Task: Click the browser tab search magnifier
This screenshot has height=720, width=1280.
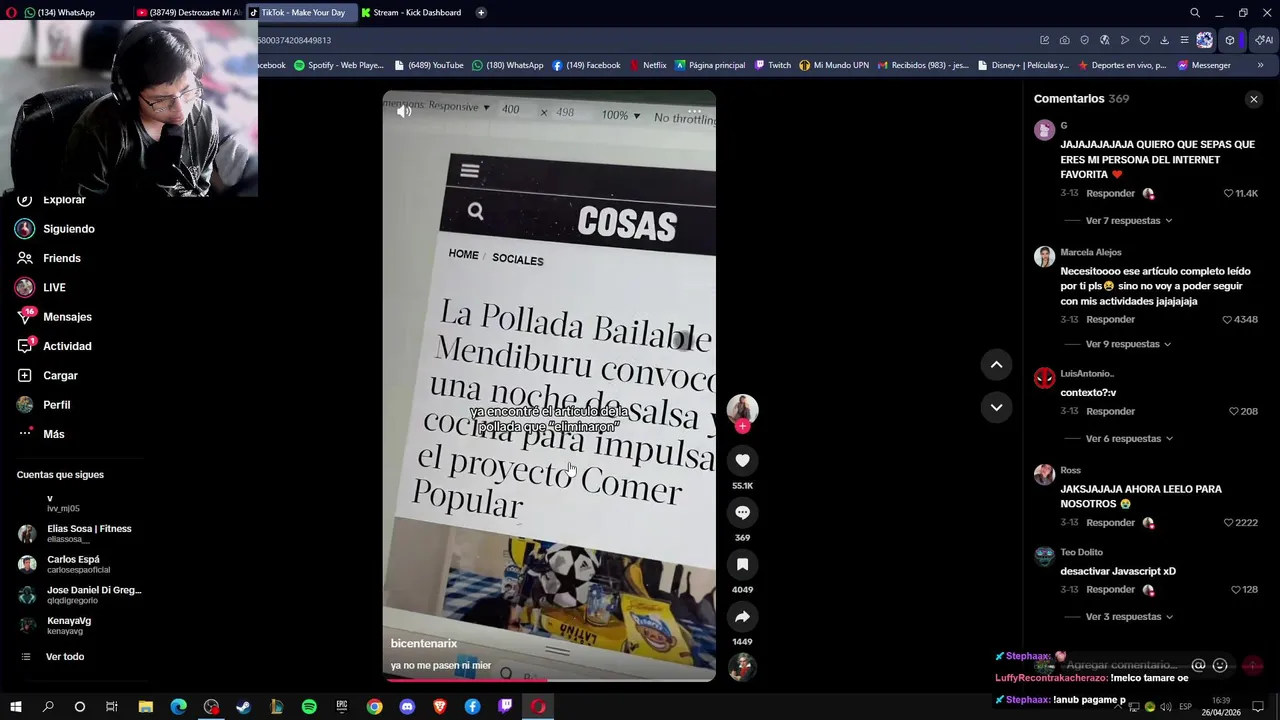Action: coord(1195,12)
